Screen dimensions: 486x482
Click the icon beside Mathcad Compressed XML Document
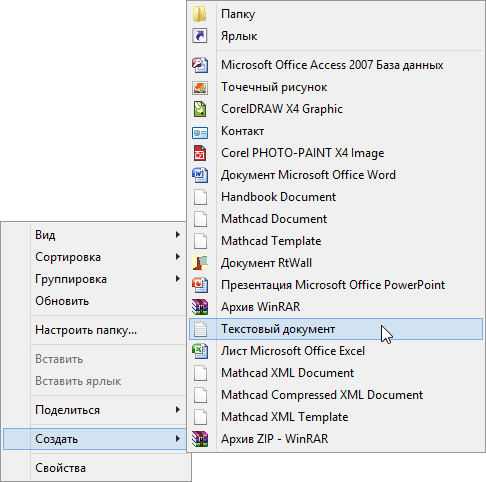(x=200, y=395)
